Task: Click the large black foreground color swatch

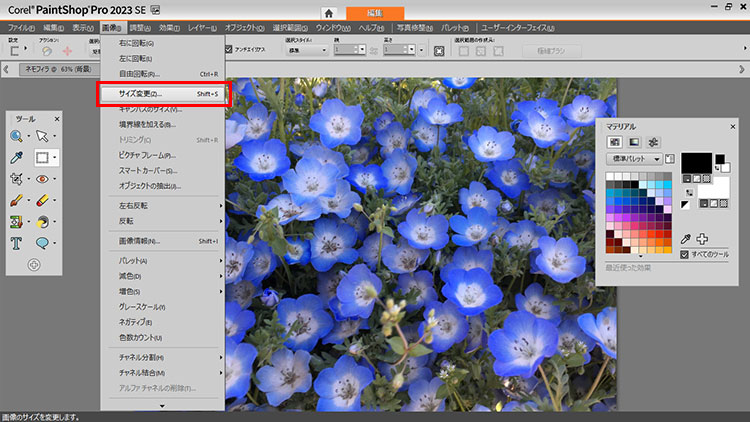Action: (x=696, y=162)
